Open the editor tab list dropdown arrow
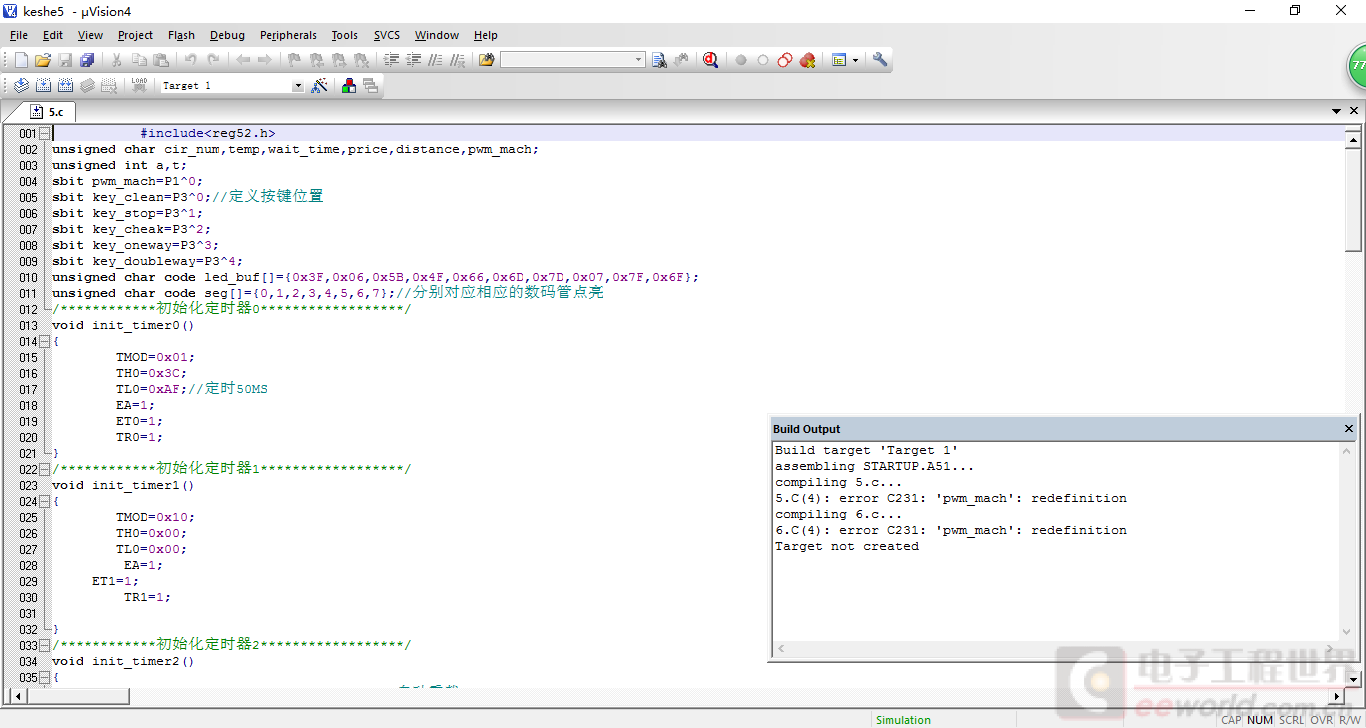Viewport: 1366px width, 728px height. coord(1337,111)
